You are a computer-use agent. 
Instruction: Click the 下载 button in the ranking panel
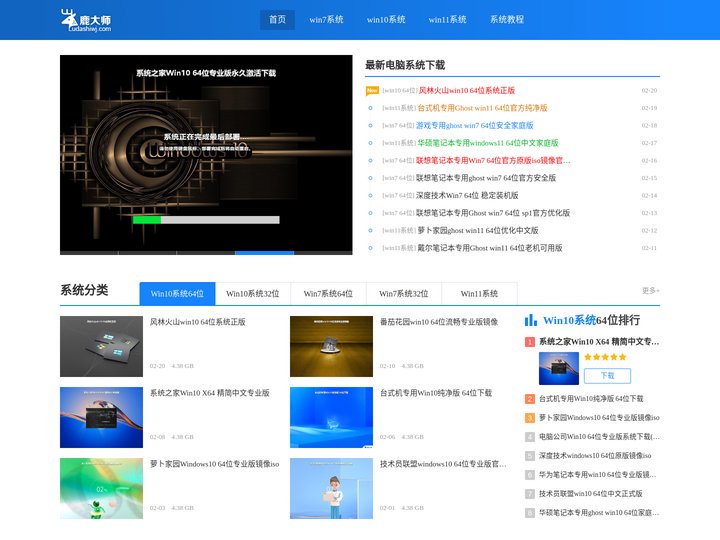[x=608, y=376]
